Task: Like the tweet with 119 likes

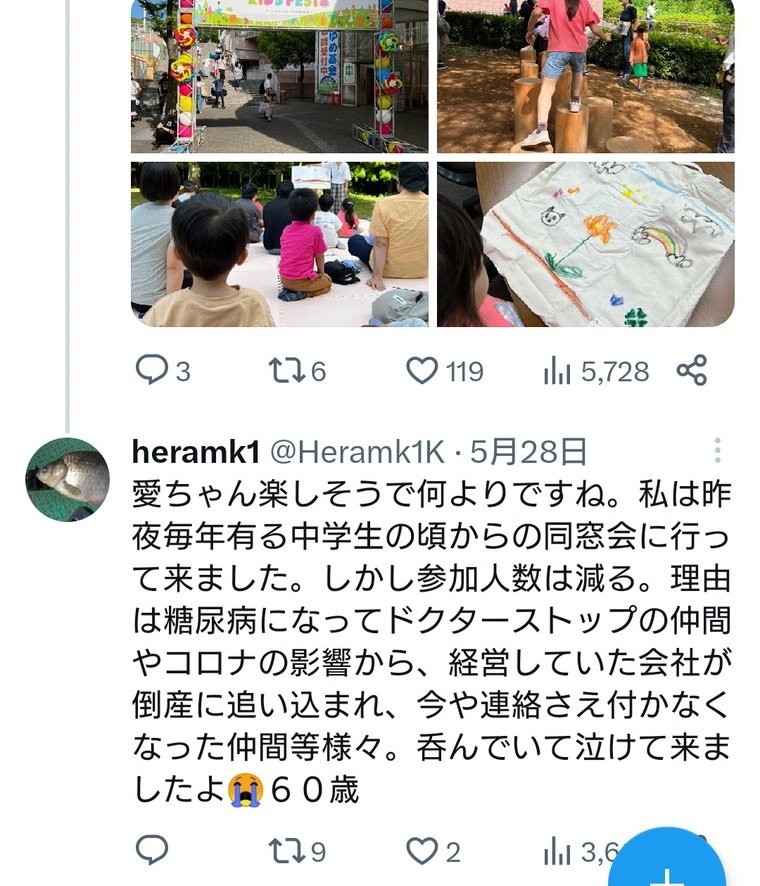Action: (445, 371)
